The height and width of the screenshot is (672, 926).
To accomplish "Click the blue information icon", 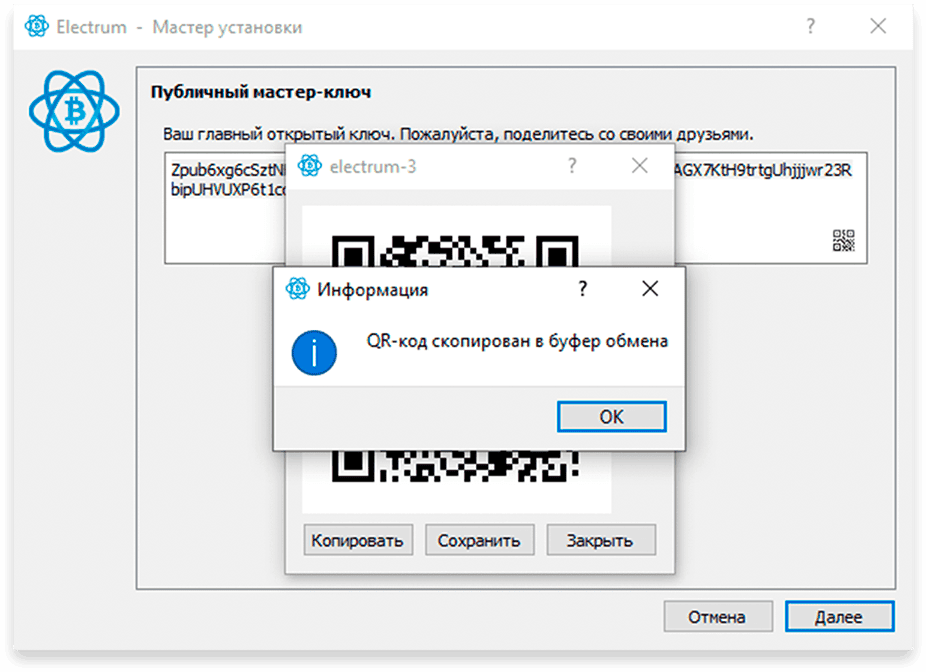I will [314, 353].
